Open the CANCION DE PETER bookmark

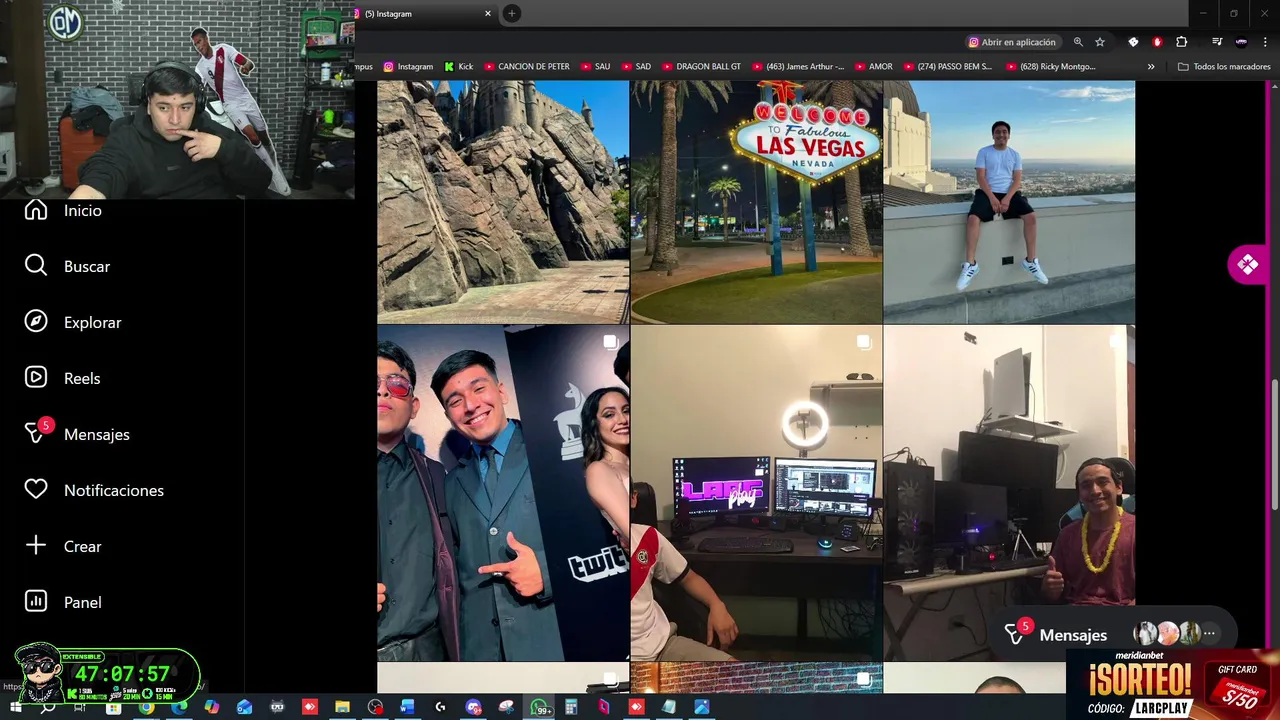(527, 67)
